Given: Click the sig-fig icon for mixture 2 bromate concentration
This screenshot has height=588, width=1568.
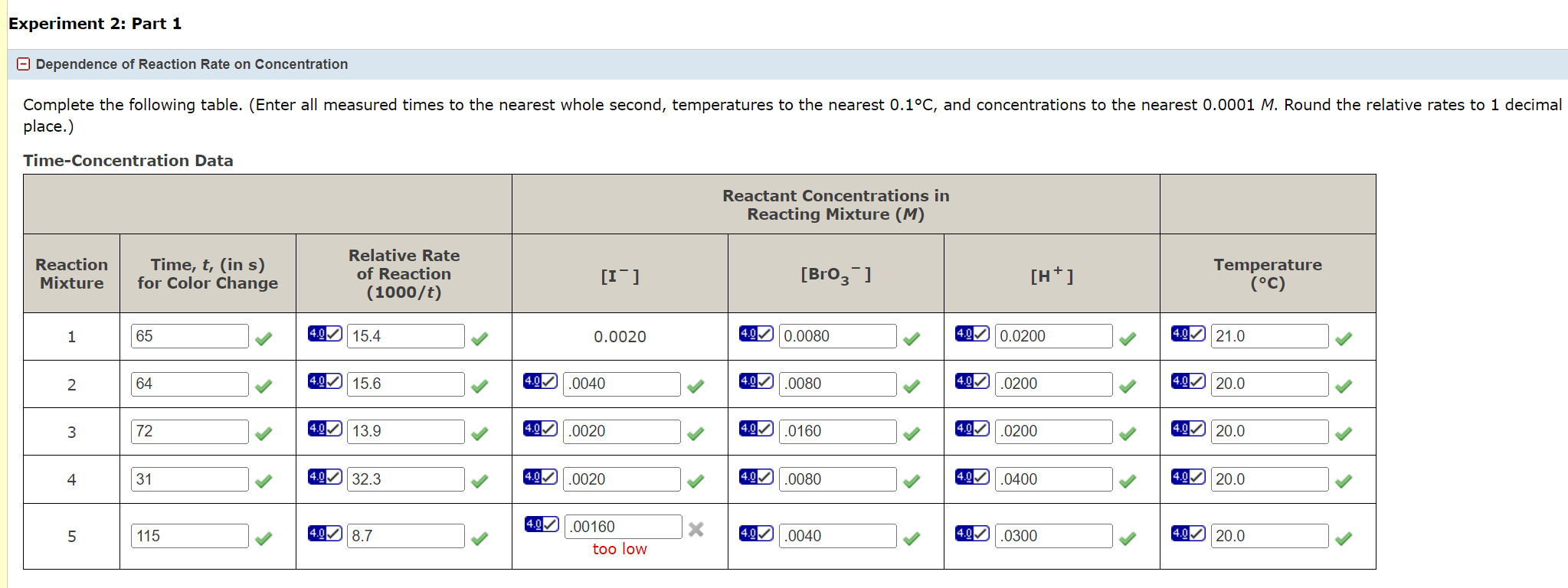Looking at the screenshot, I should point(756,381).
